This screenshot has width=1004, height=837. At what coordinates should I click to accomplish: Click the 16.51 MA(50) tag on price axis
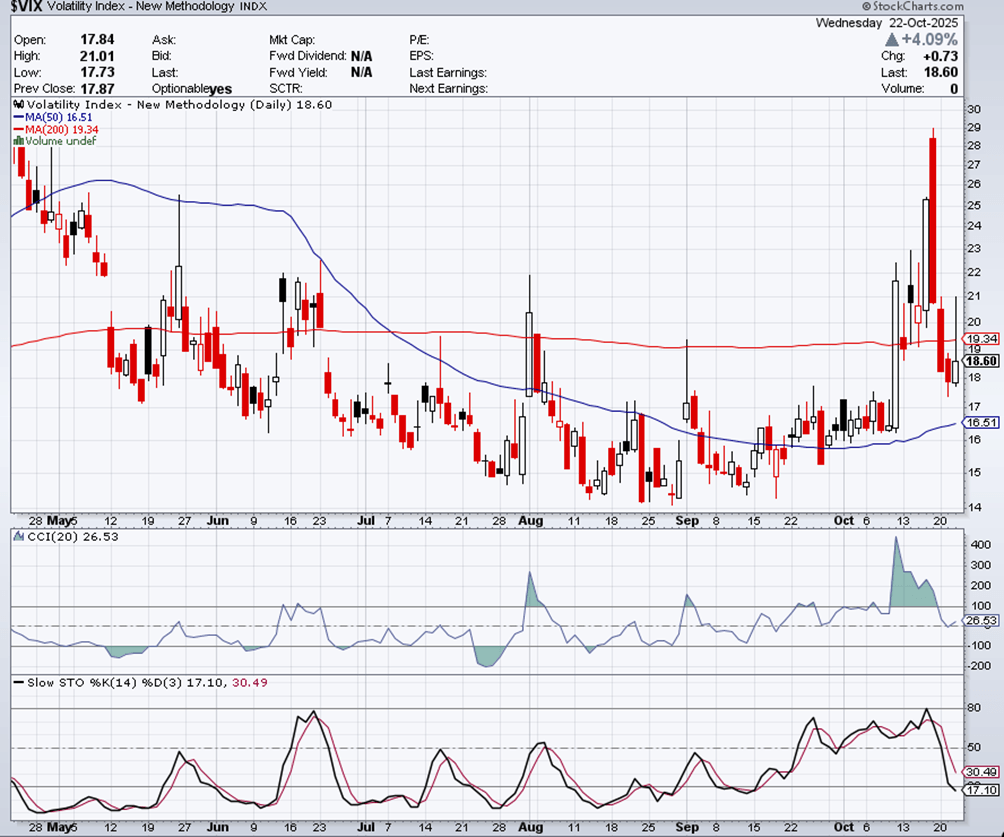(983, 423)
